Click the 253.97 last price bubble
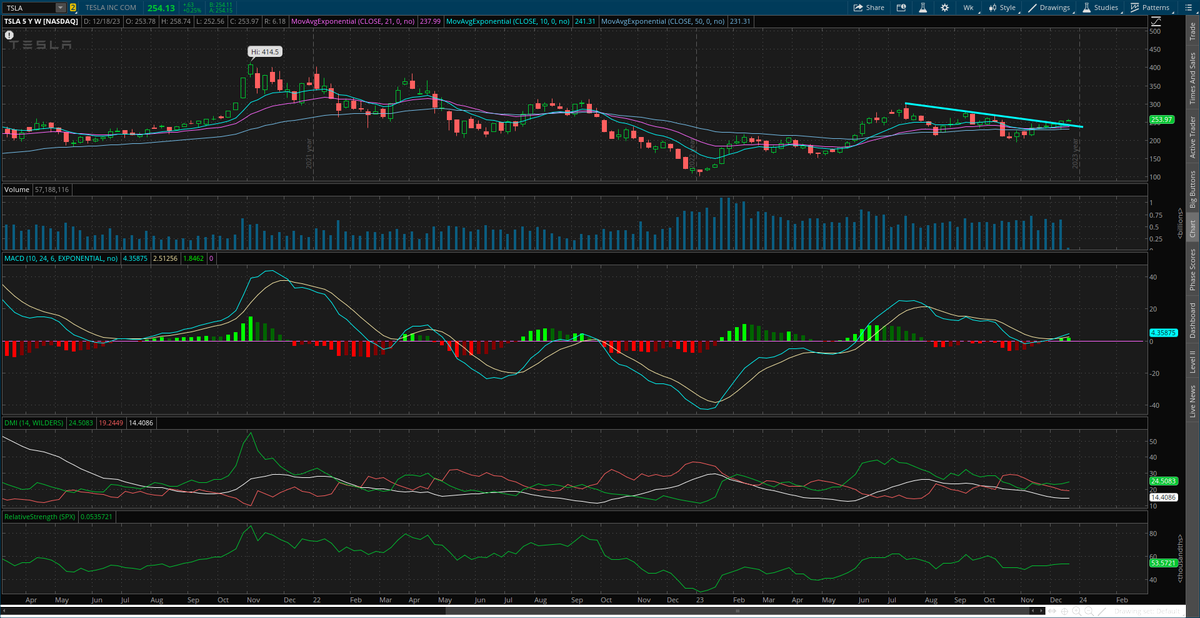This screenshot has width=1200, height=618. pyautogui.click(x=1163, y=120)
